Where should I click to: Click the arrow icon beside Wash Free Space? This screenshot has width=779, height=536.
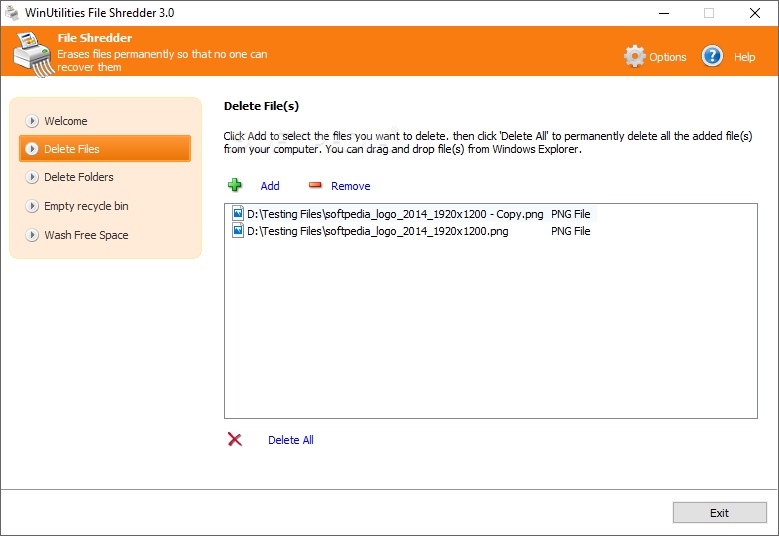pos(32,235)
